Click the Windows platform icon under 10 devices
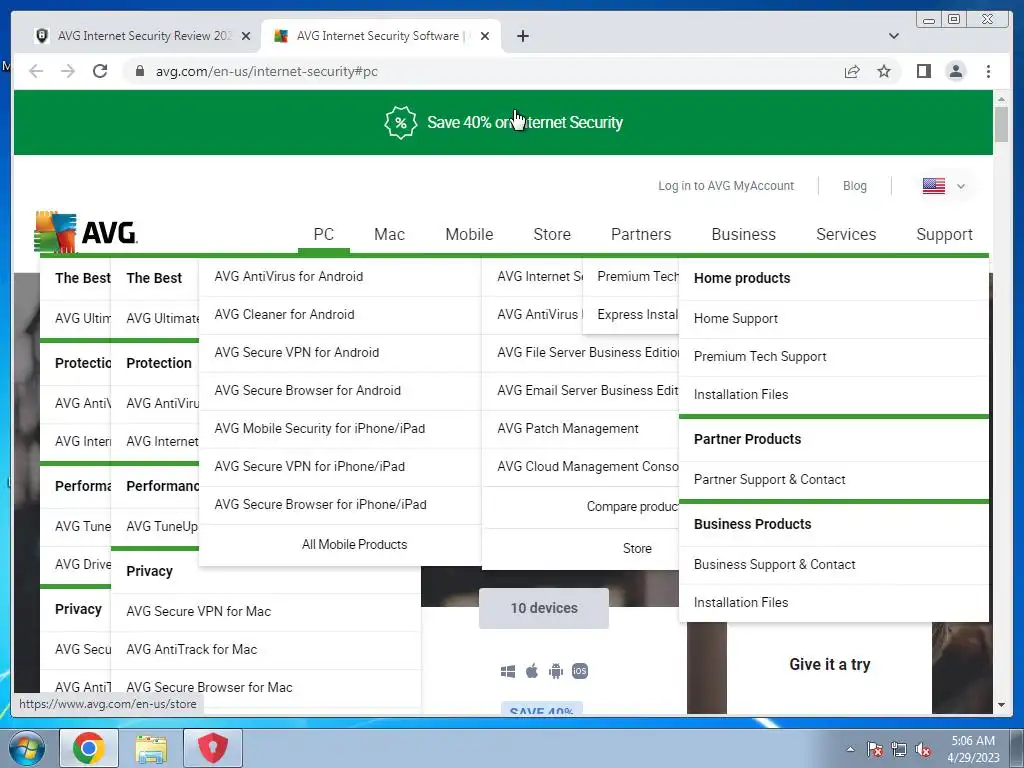The height and width of the screenshot is (768, 1024). [507, 671]
